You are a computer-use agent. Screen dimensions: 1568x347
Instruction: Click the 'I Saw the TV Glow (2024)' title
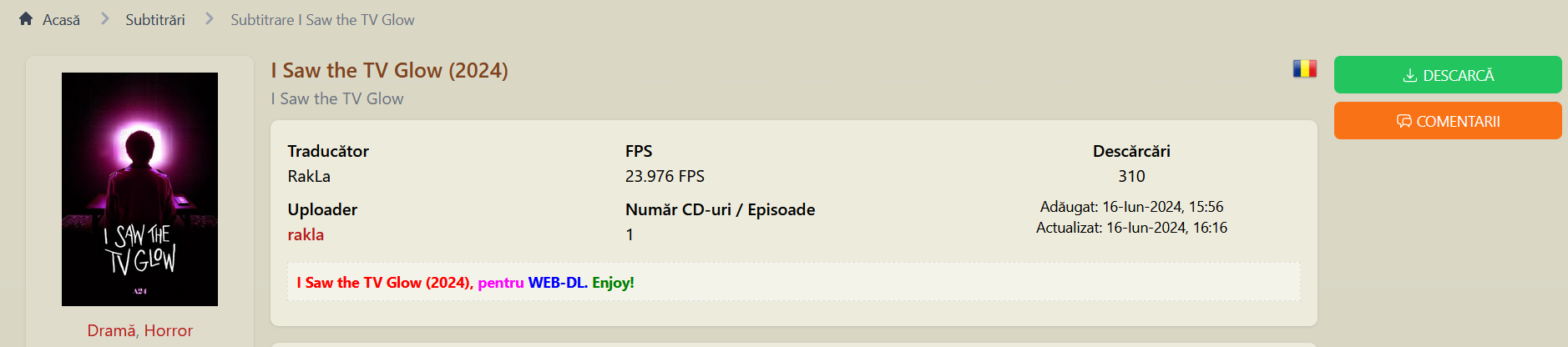coord(389,70)
